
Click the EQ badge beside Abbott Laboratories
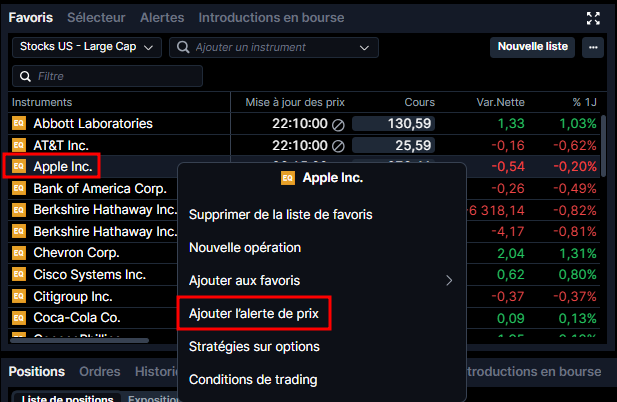pyautogui.click(x=18, y=123)
